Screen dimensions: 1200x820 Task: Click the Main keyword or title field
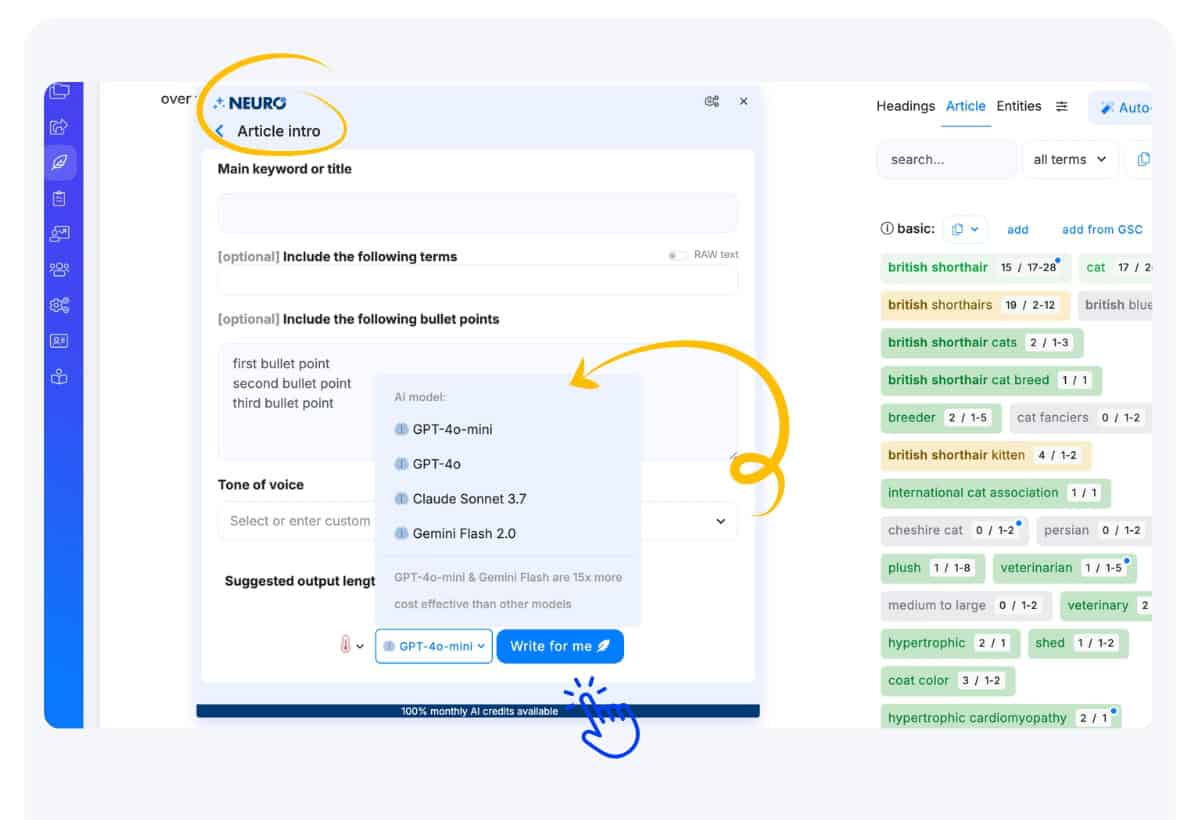click(x=478, y=213)
